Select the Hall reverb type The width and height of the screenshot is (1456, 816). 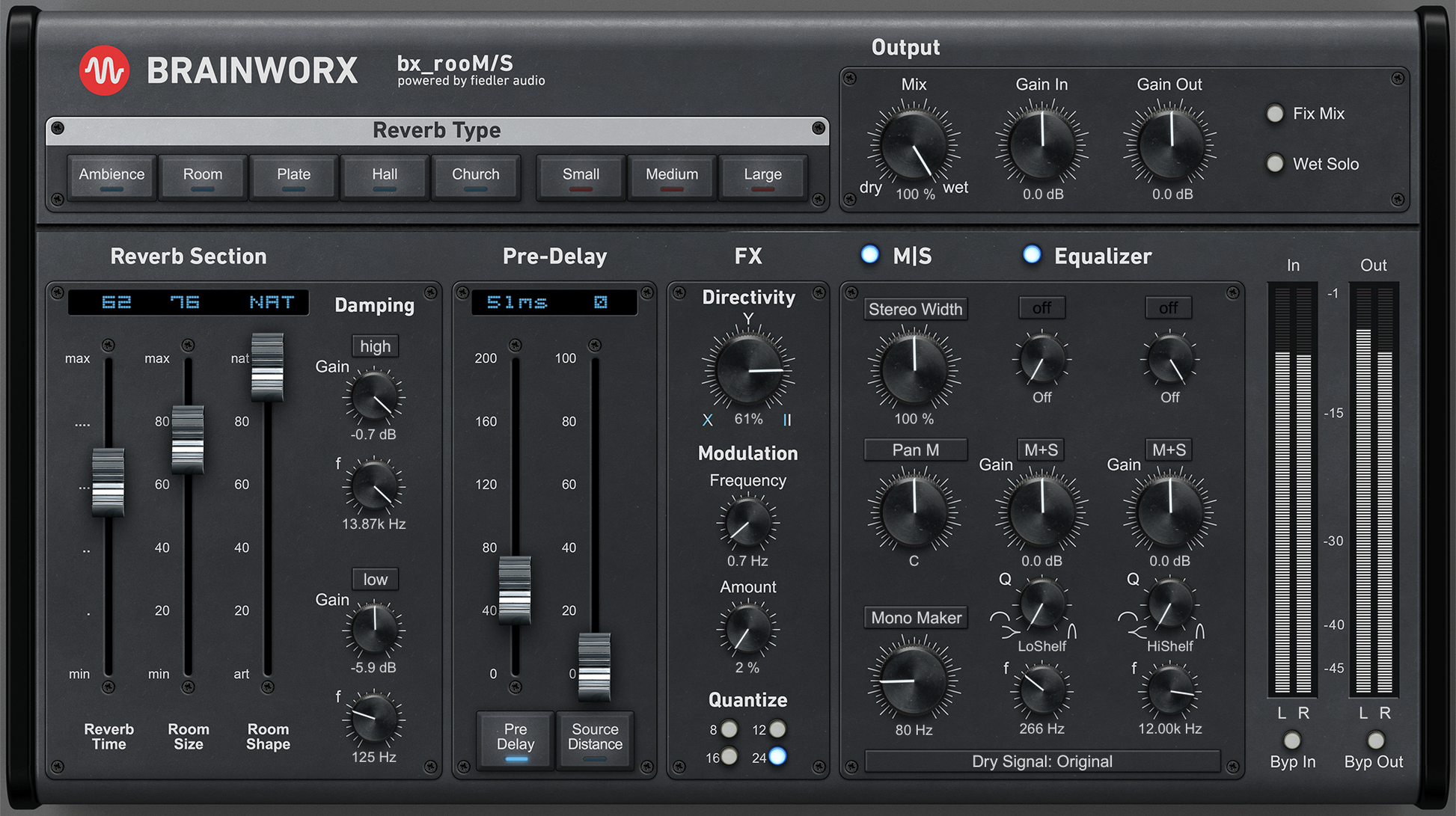(385, 177)
